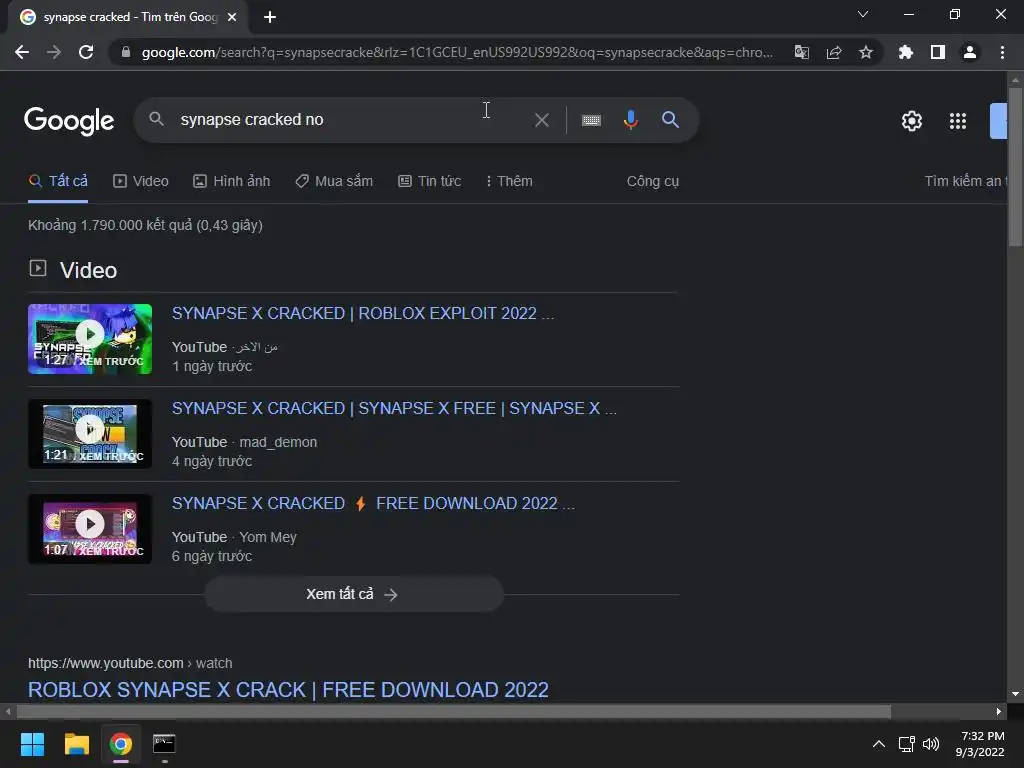Play the 1:07 video thumbnail preview

(x=90, y=529)
